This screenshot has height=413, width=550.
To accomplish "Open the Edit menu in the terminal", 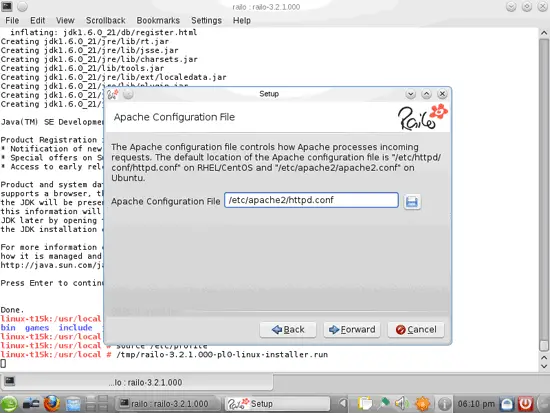I will [x=37, y=21].
